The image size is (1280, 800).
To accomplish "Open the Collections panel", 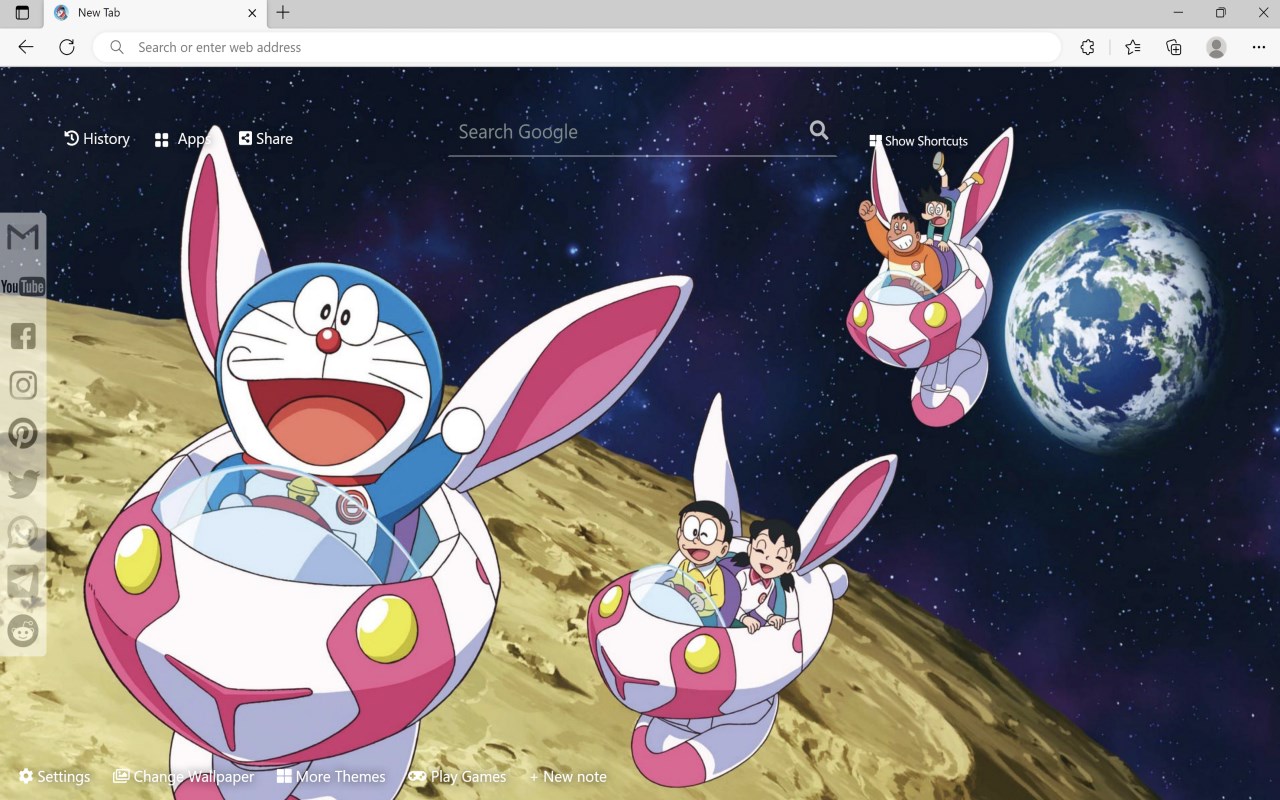I will (1174, 47).
